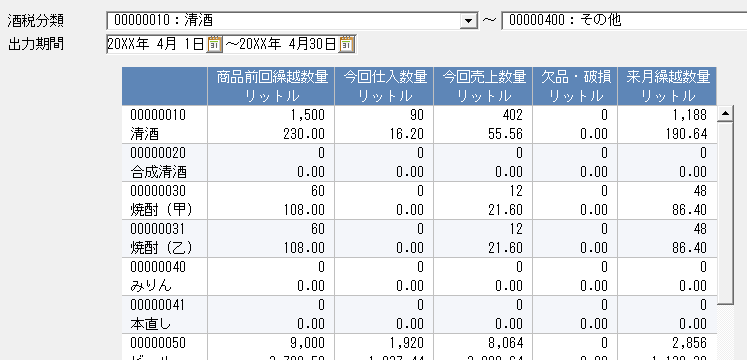Viewport: 747px width, 360px height.
Task: Select row code 00000031
Action: (158, 229)
